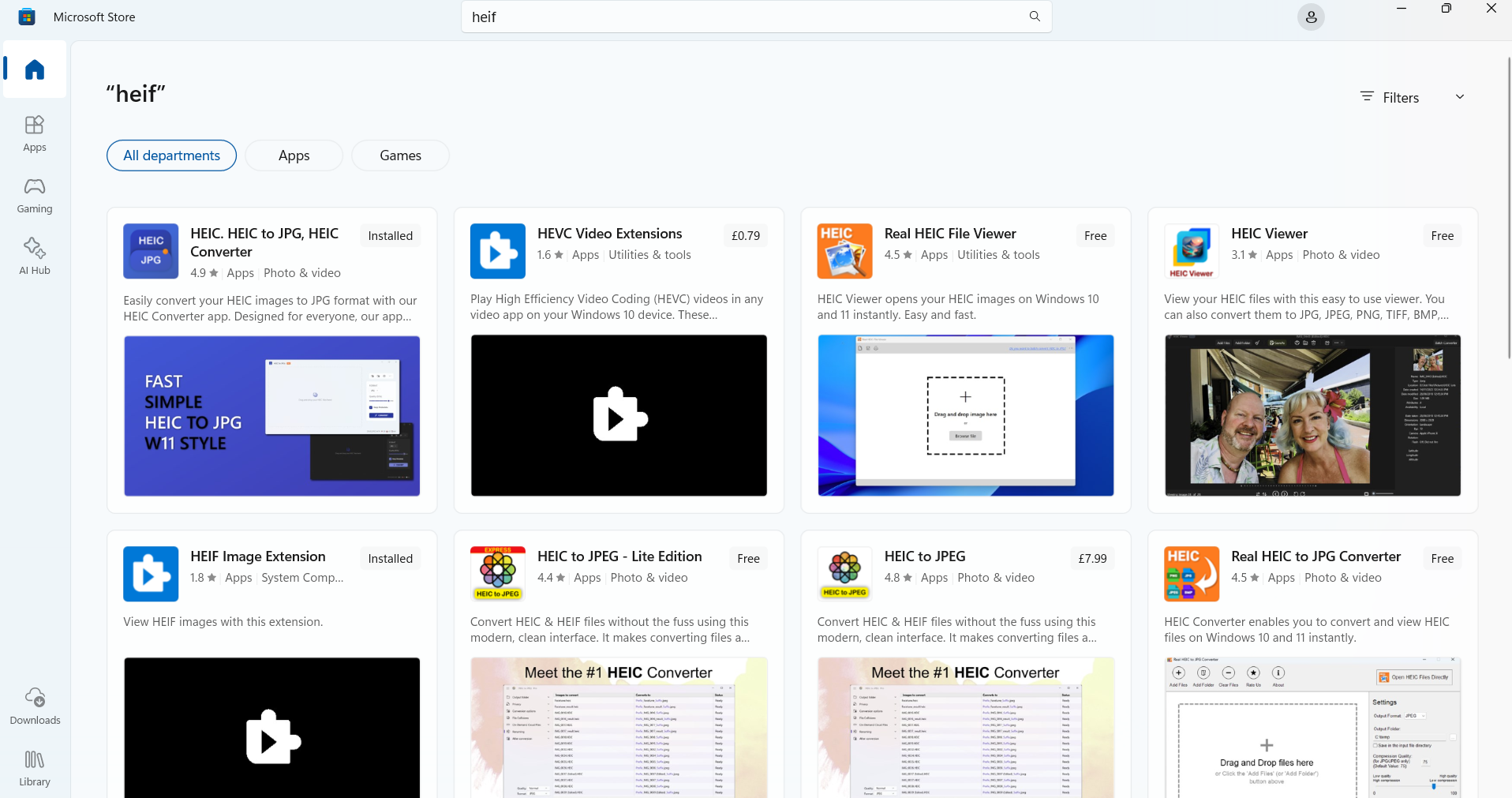Click Free button on Real HEIC to JPG Converter
Image resolution: width=1512 pixels, height=798 pixels.
tap(1443, 559)
